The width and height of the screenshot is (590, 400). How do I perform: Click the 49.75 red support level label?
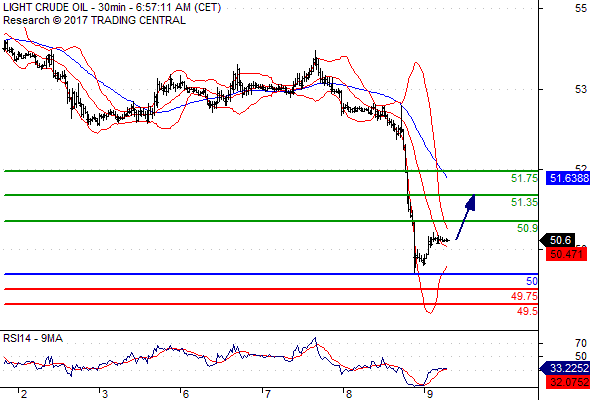[524, 296]
